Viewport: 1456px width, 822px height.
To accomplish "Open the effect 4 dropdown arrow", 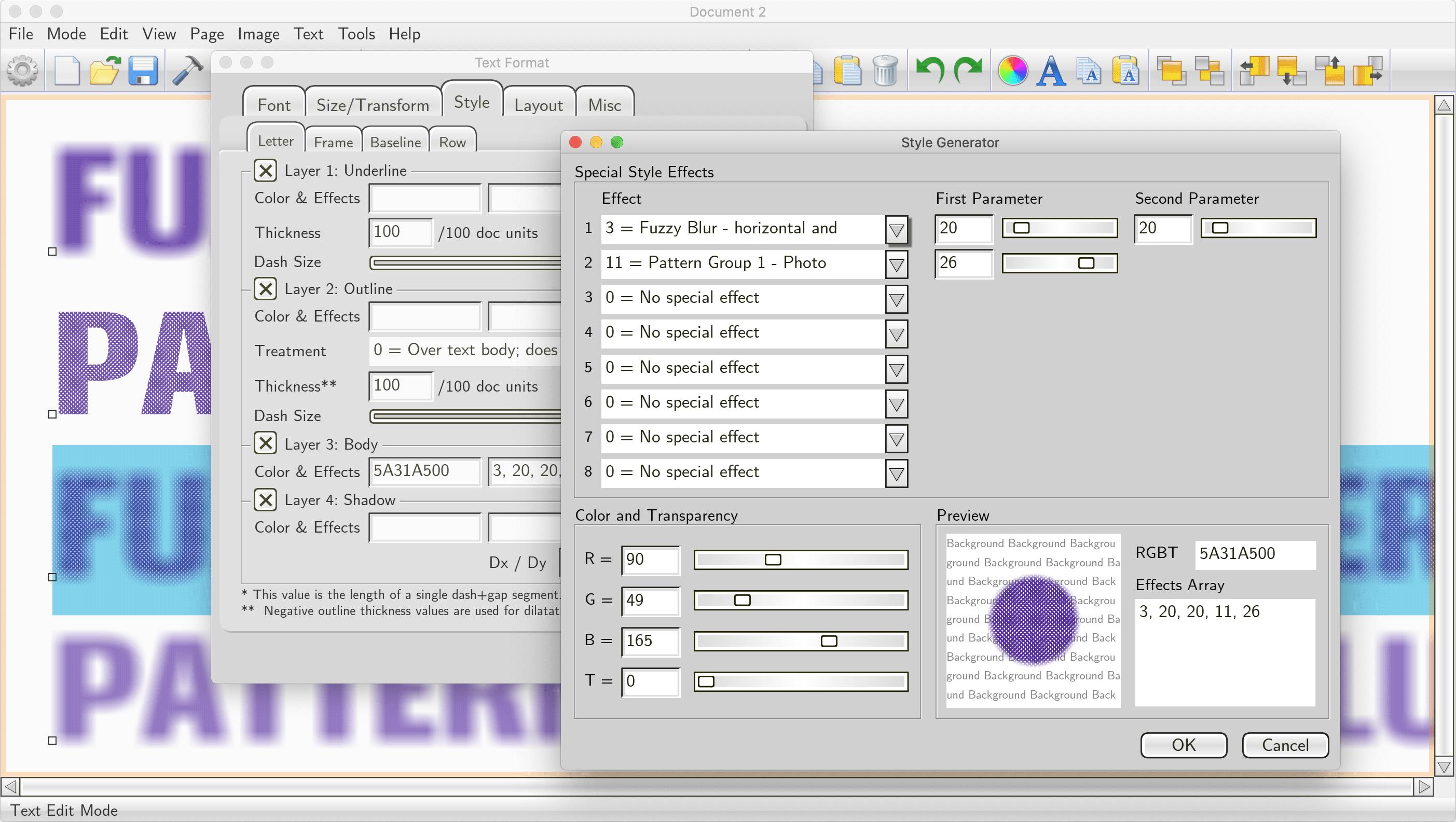I will pos(897,335).
